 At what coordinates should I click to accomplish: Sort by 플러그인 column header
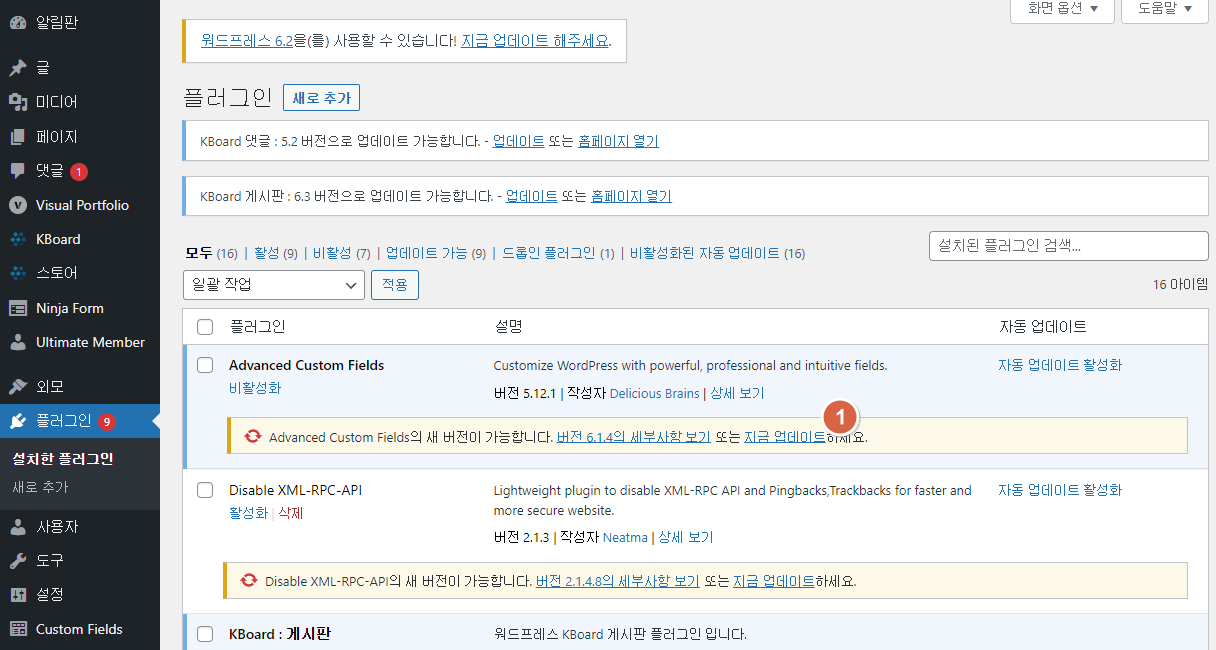click(x=257, y=327)
